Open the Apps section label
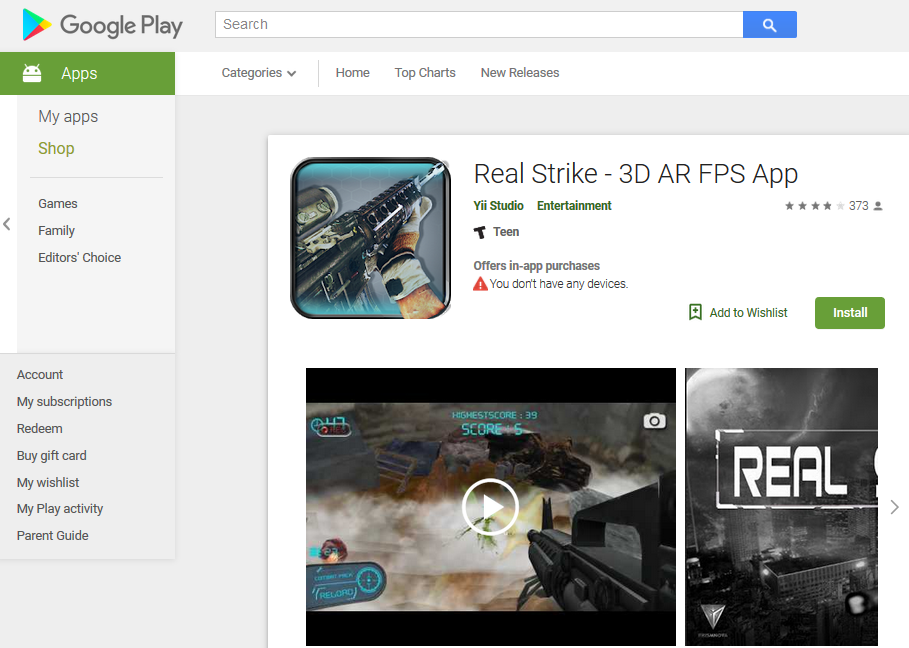The image size is (909, 648). pos(79,74)
